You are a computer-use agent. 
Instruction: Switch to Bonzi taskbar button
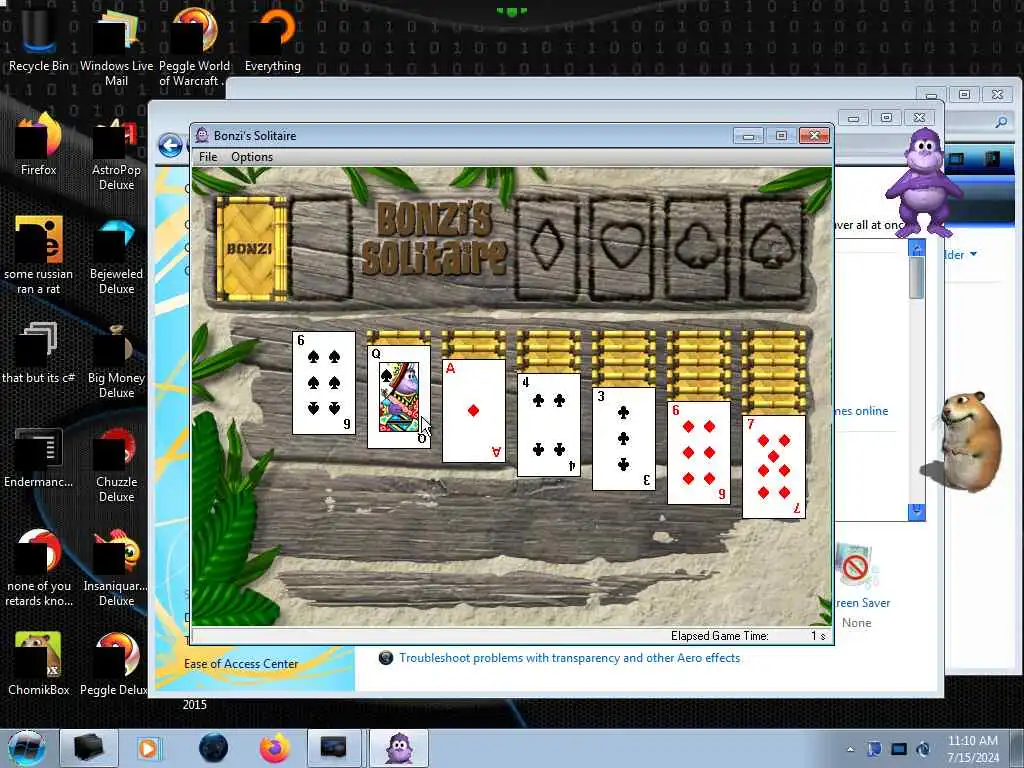pos(399,748)
